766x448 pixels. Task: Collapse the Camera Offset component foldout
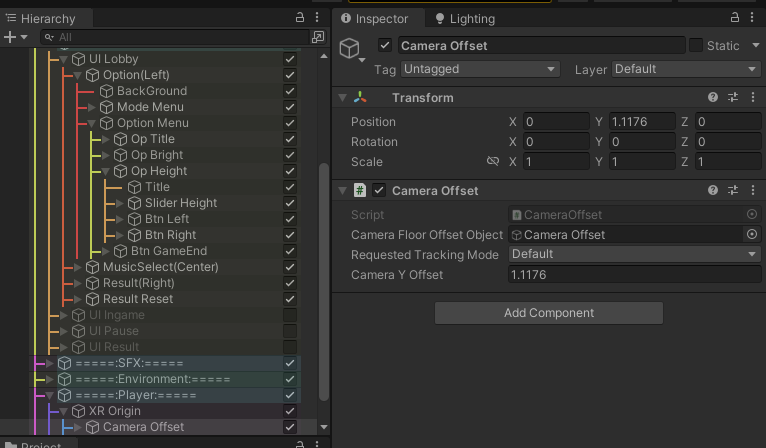point(342,191)
